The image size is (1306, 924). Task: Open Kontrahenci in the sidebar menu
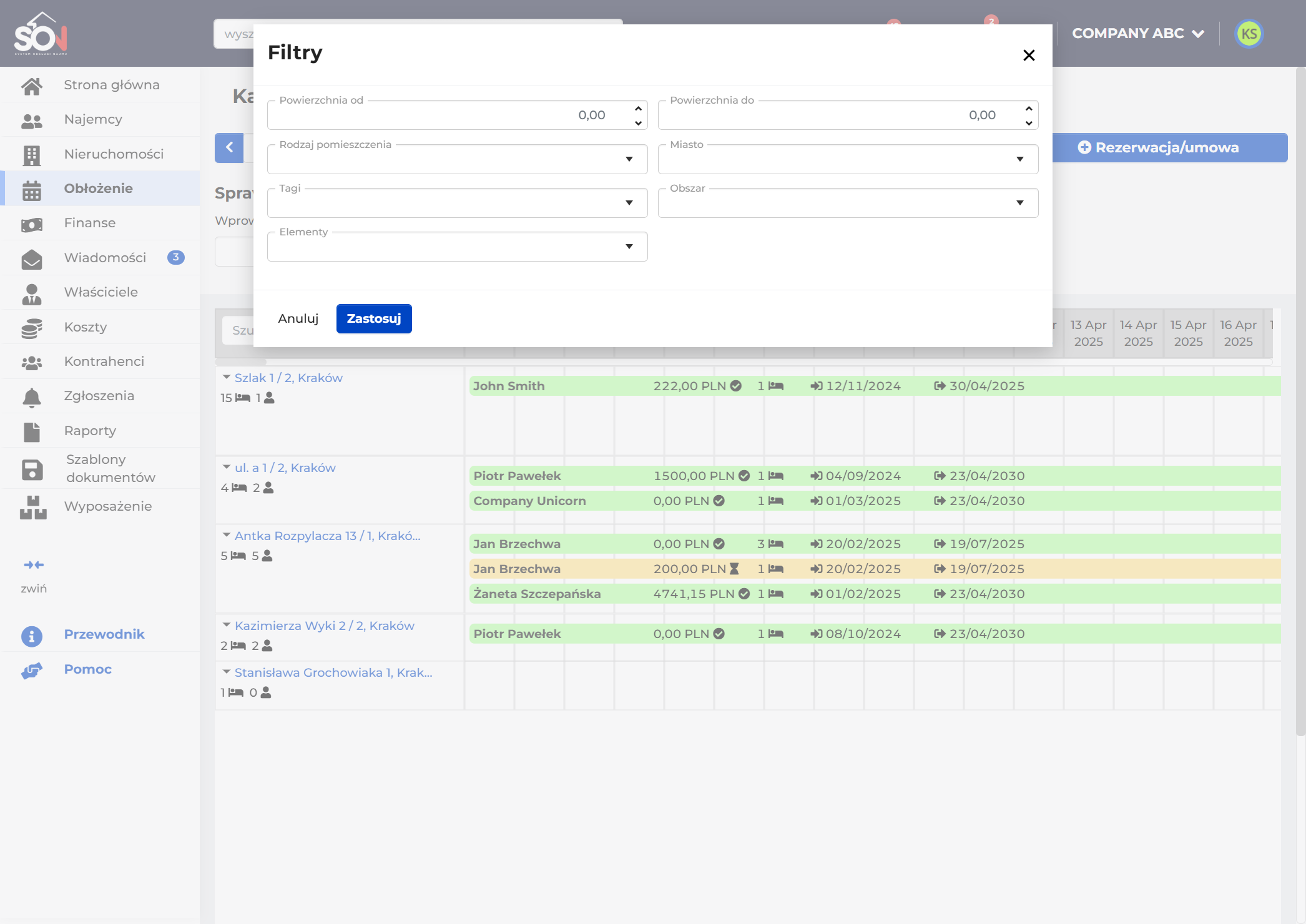click(x=100, y=361)
